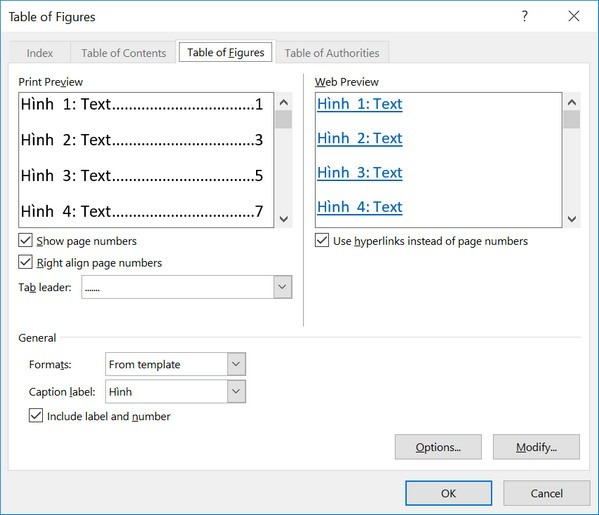The image size is (599, 515).
Task: Switch to Table of Contents tab
Action: coord(123,53)
